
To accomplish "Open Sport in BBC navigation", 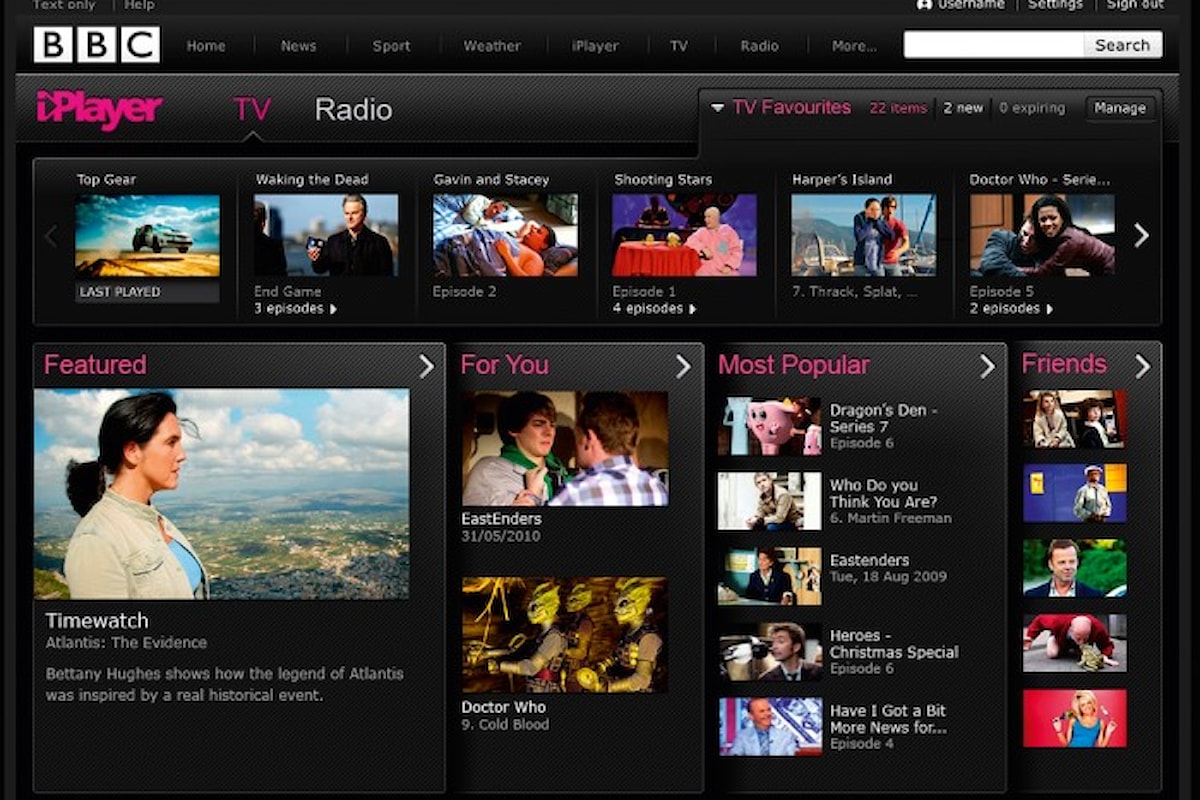I will pos(391,46).
